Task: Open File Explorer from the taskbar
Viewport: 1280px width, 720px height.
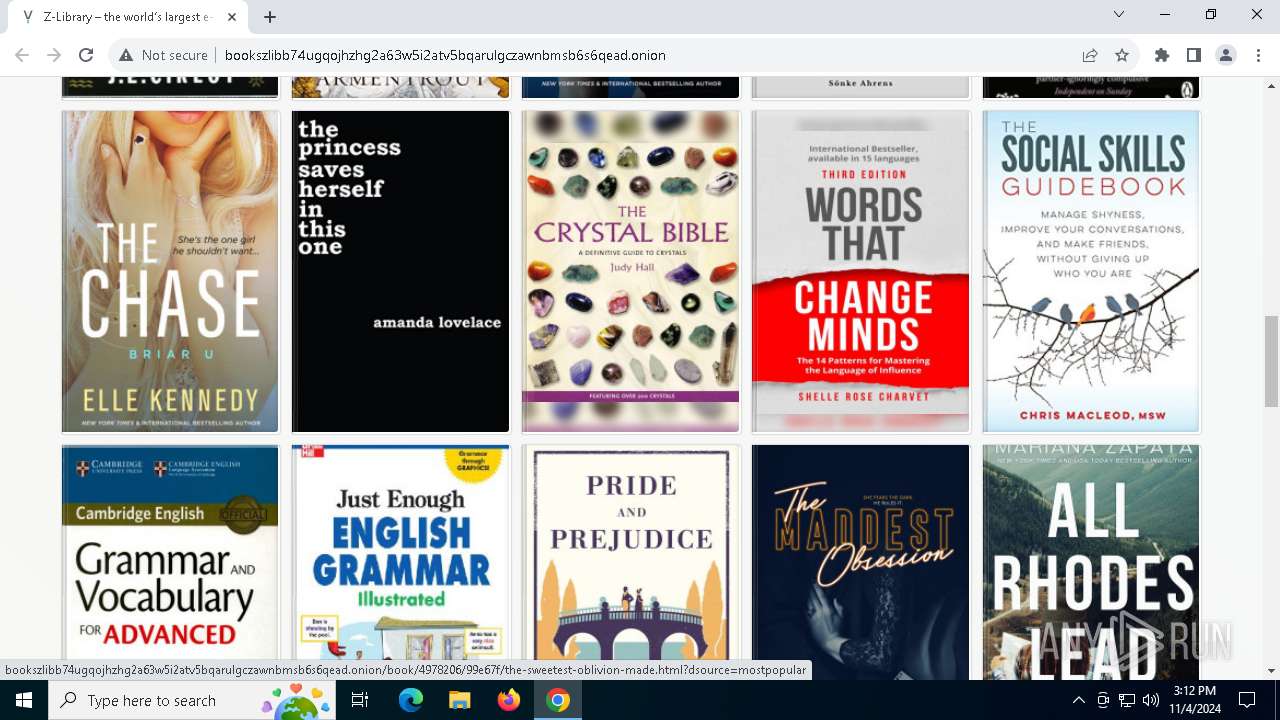Action: pyautogui.click(x=460, y=700)
